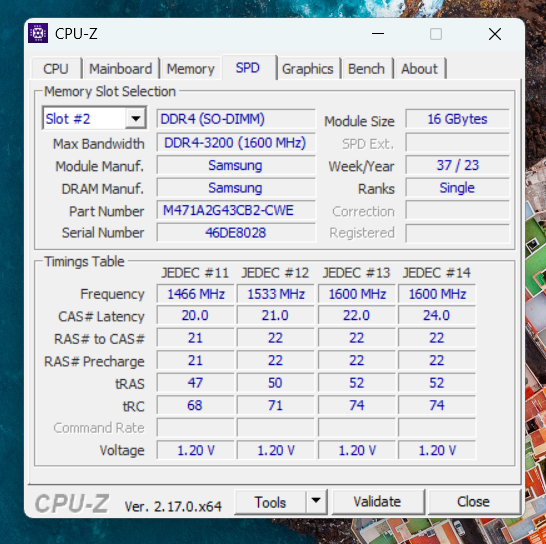The height and width of the screenshot is (544, 546).
Task: Click the 1533 MHz frequency cell
Action: (x=275, y=294)
